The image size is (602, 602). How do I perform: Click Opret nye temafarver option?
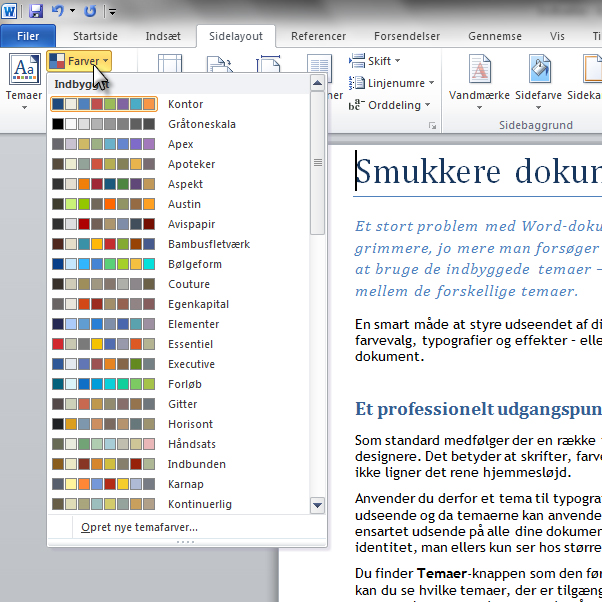tap(139, 527)
